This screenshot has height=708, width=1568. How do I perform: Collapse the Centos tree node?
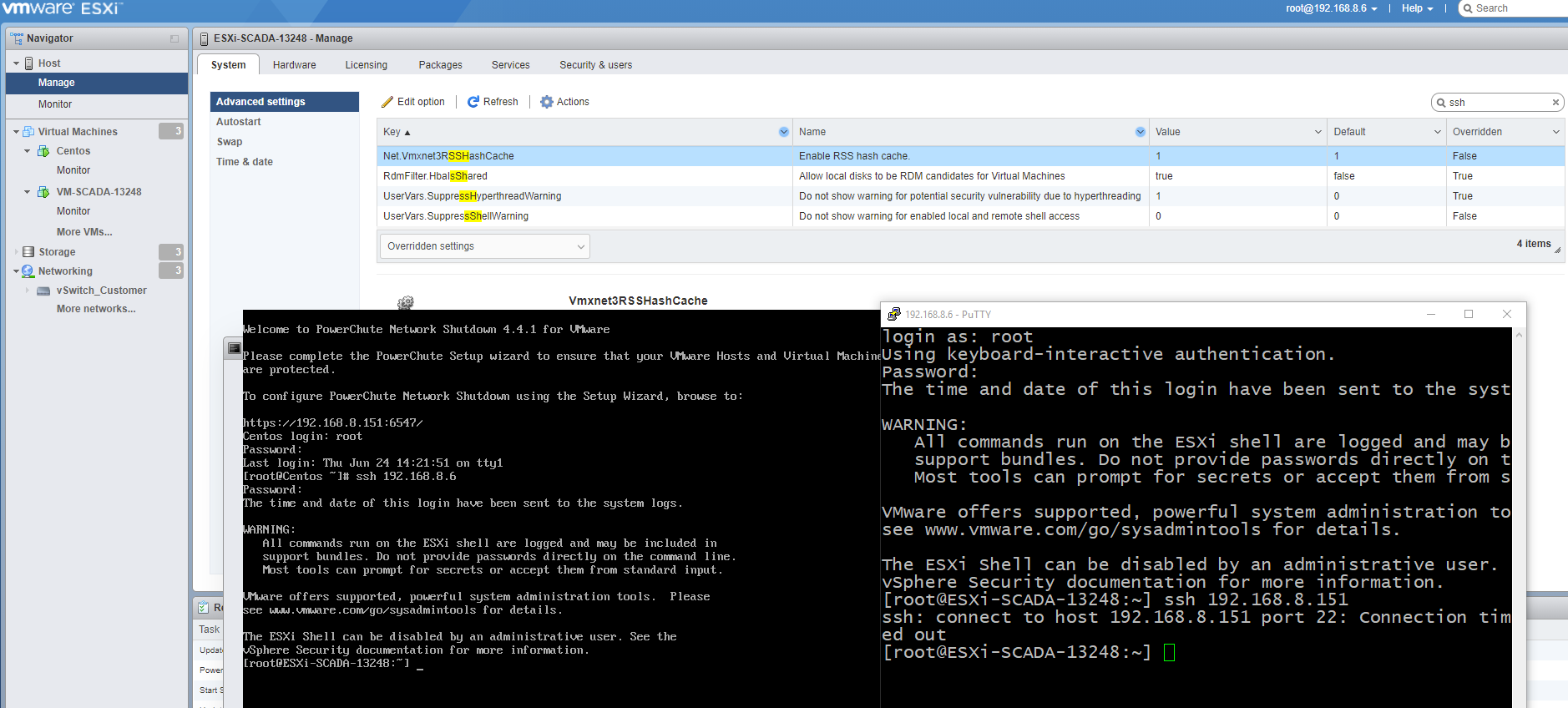coord(28,151)
